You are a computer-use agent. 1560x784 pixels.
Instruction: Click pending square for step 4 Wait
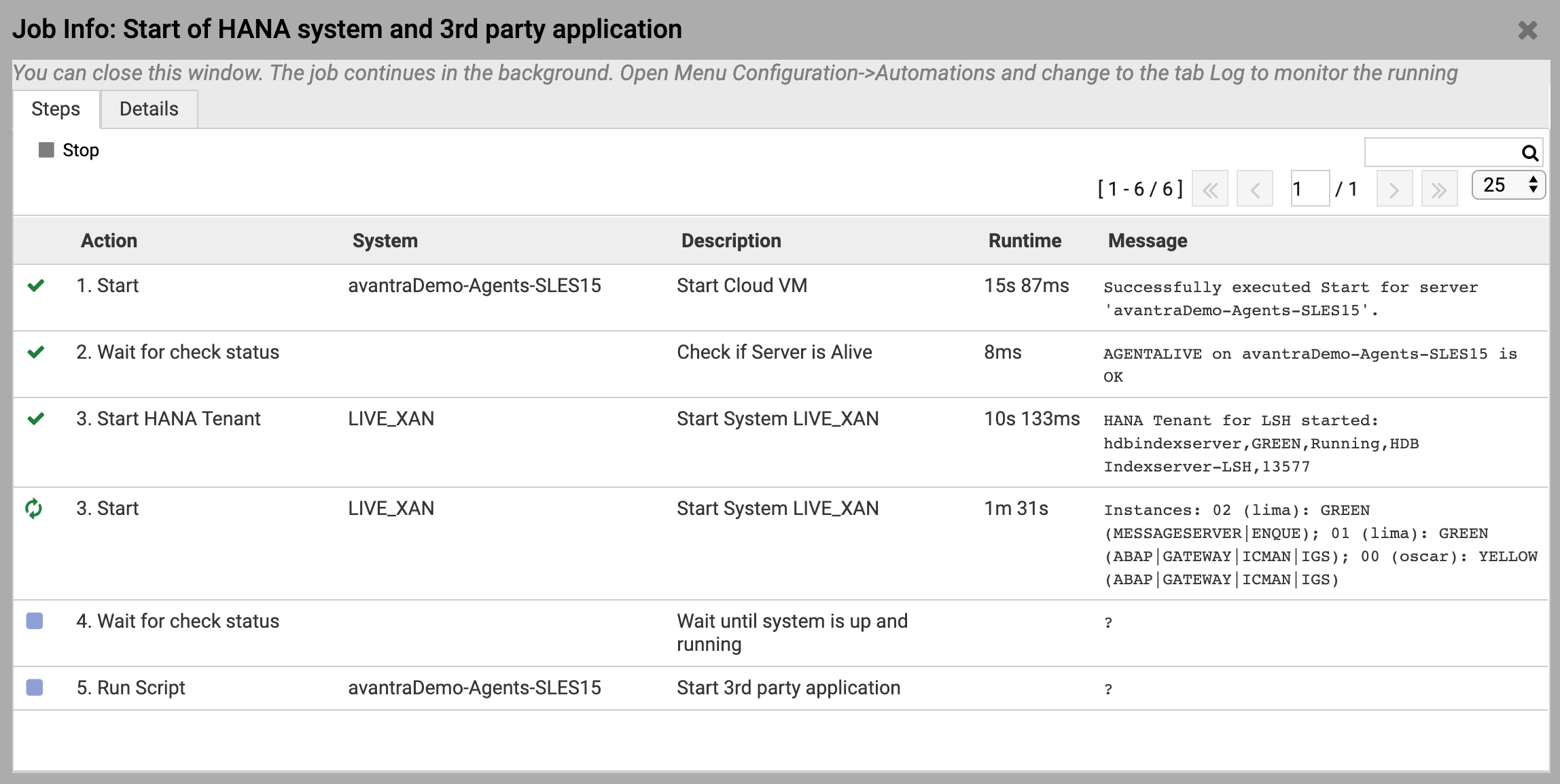tap(35, 621)
